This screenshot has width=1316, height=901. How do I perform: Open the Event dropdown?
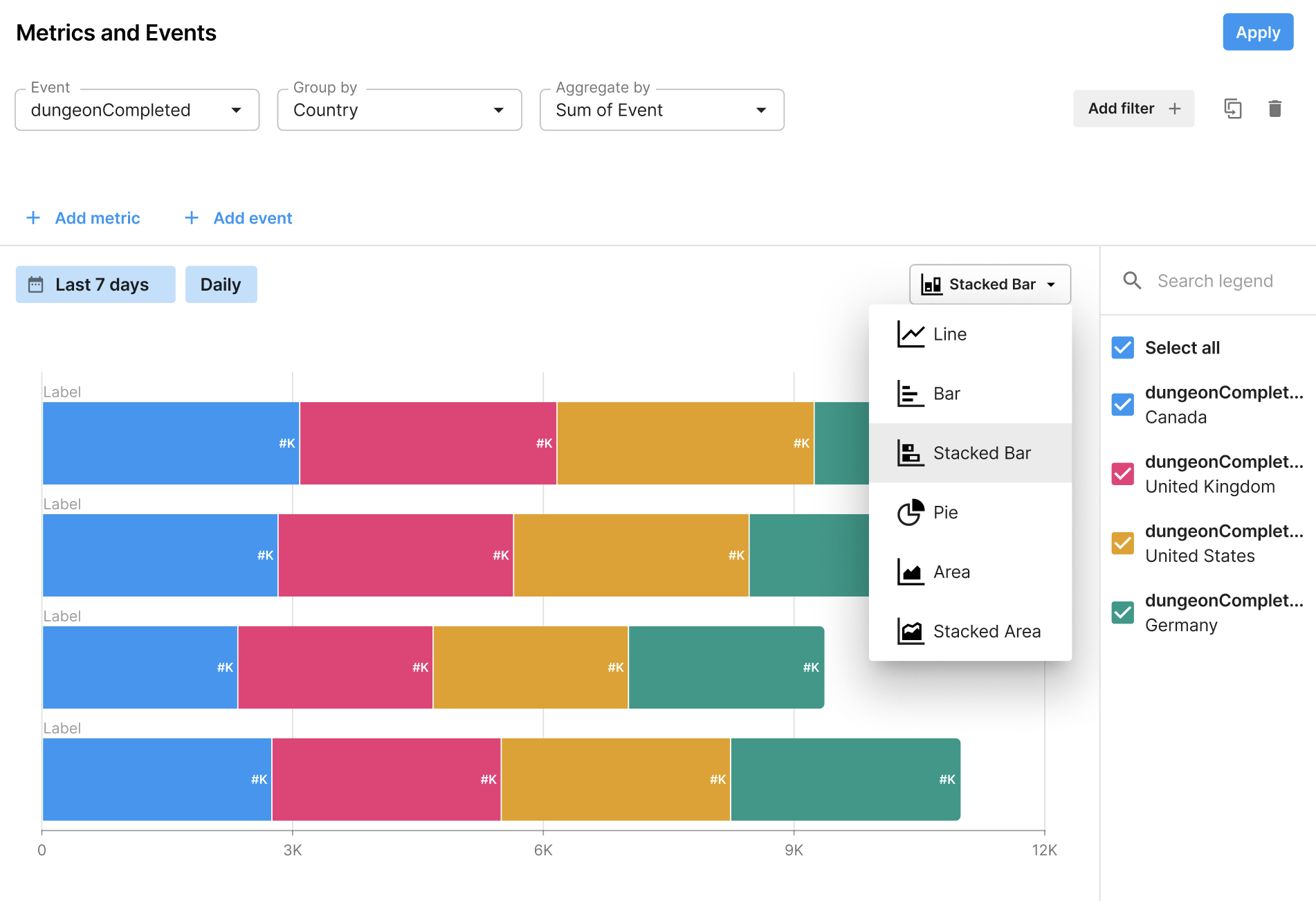coord(137,110)
